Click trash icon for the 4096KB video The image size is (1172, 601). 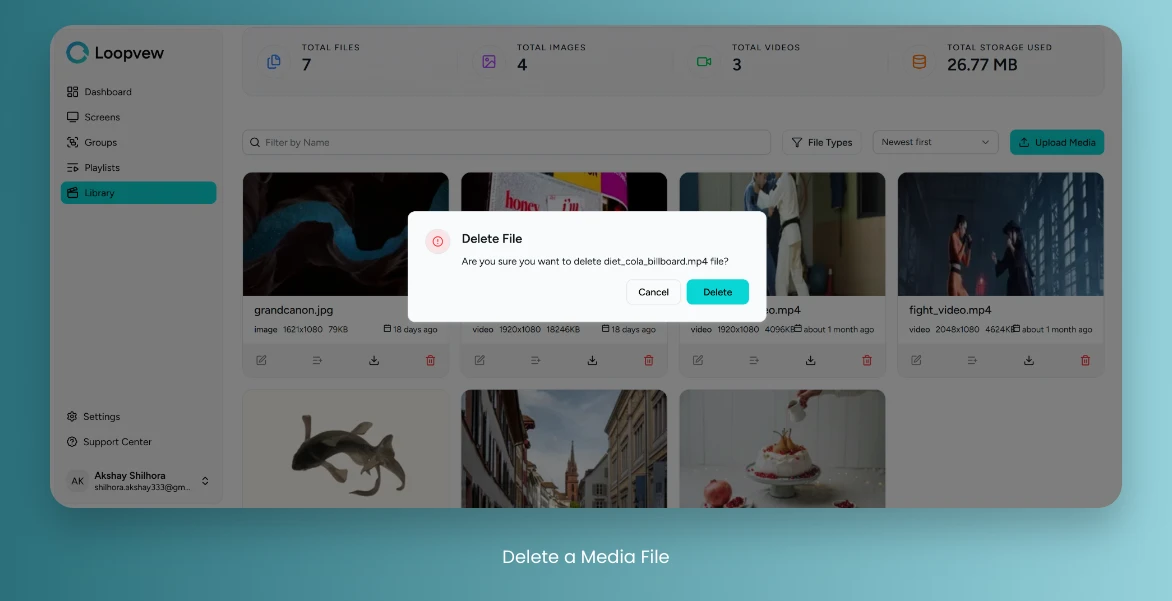tap(867, 360)
